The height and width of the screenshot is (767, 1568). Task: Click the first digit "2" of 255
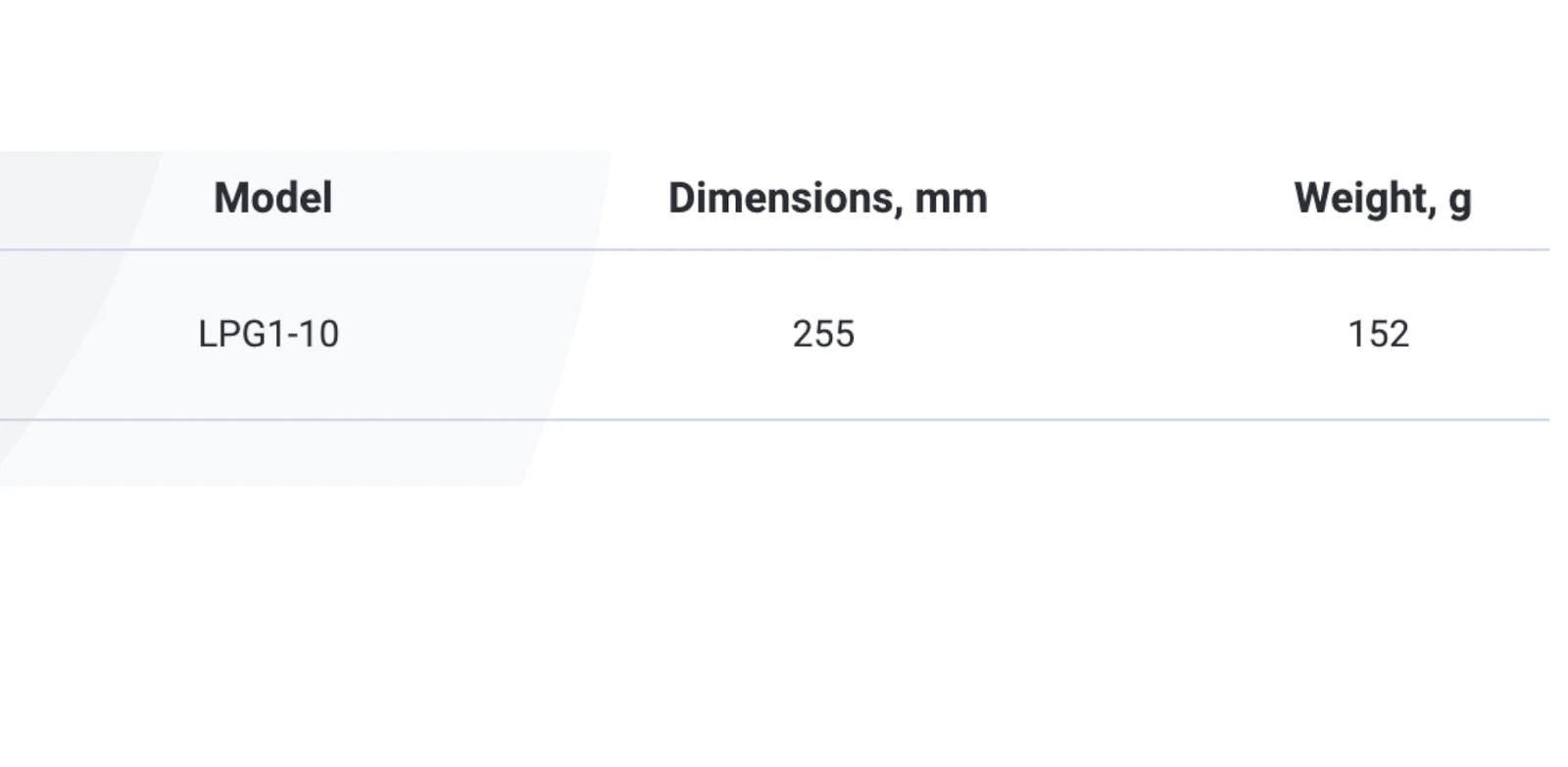[803, 335]
